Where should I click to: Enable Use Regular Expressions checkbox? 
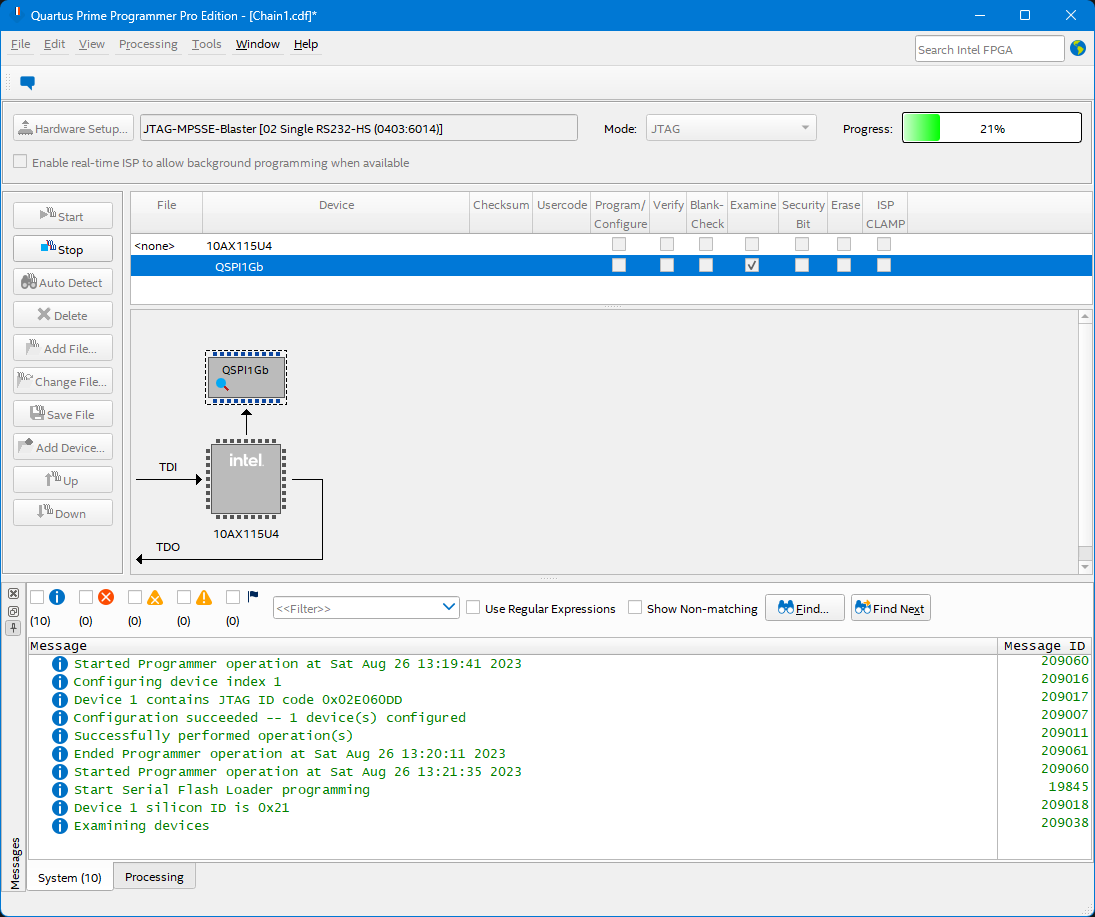[x=473, y=608]
